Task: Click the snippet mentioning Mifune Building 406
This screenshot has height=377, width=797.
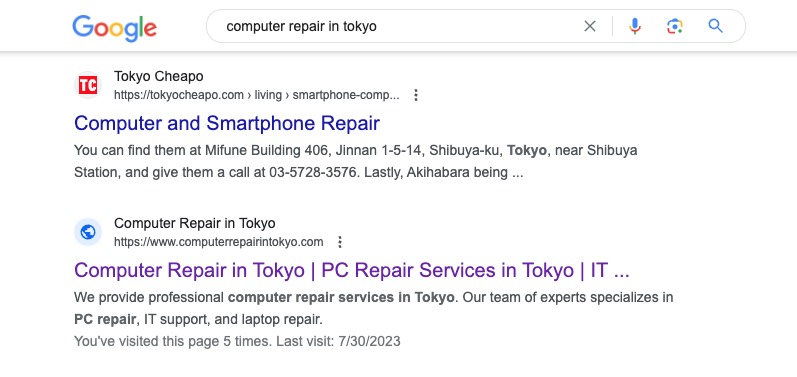Action: click(x=356, y=162)
